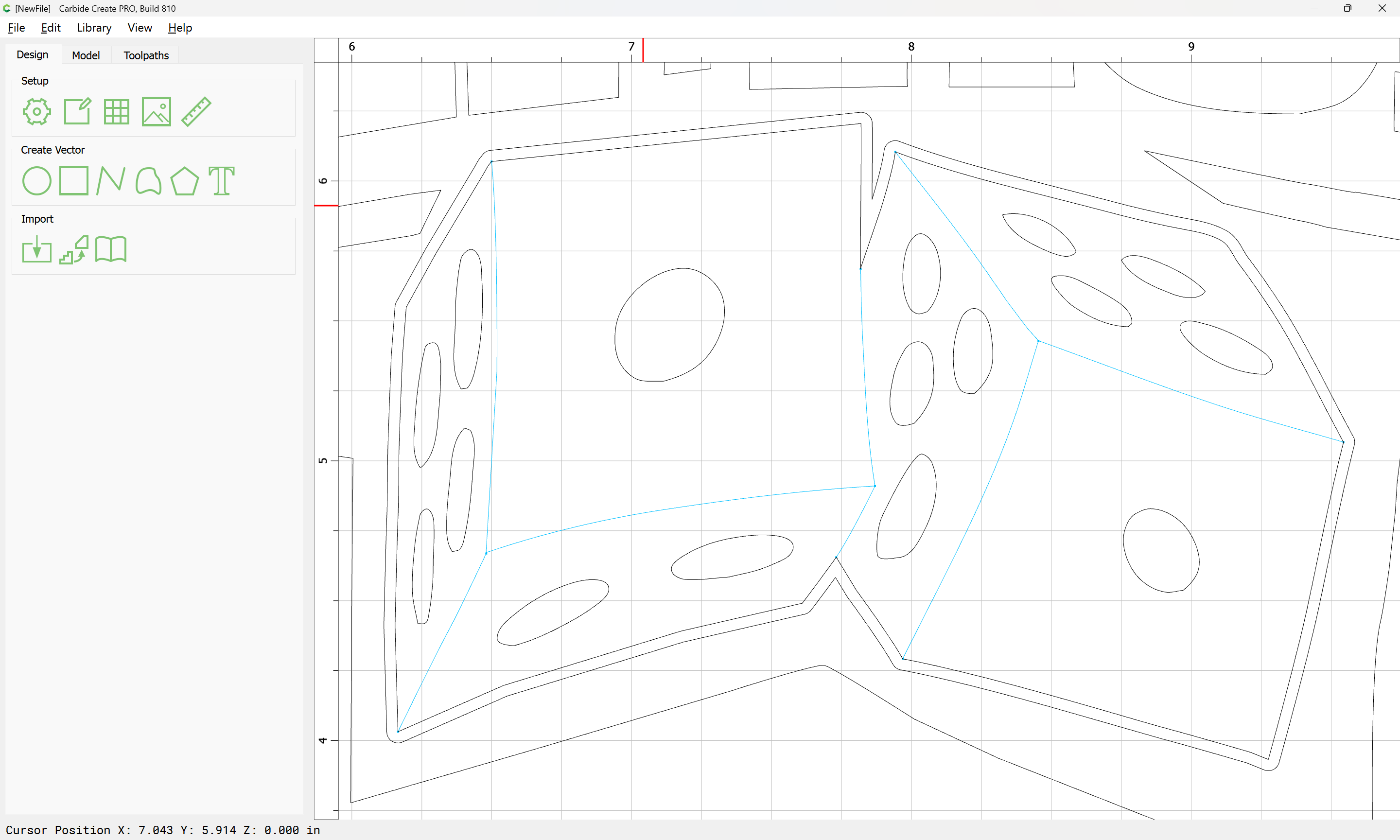Open the File menu
The image size is (1400, 840).
17,28
